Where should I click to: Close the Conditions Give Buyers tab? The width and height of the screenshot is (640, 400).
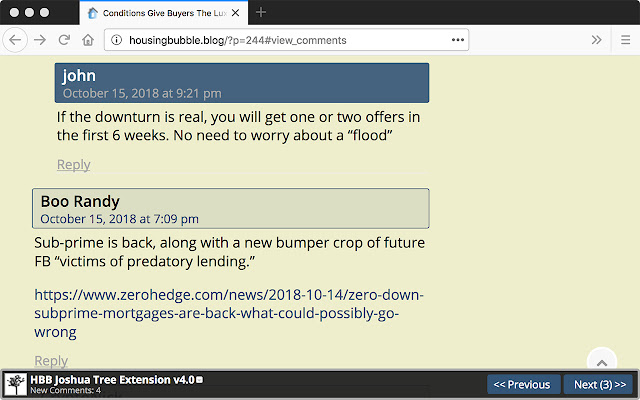tap(237, 13)
